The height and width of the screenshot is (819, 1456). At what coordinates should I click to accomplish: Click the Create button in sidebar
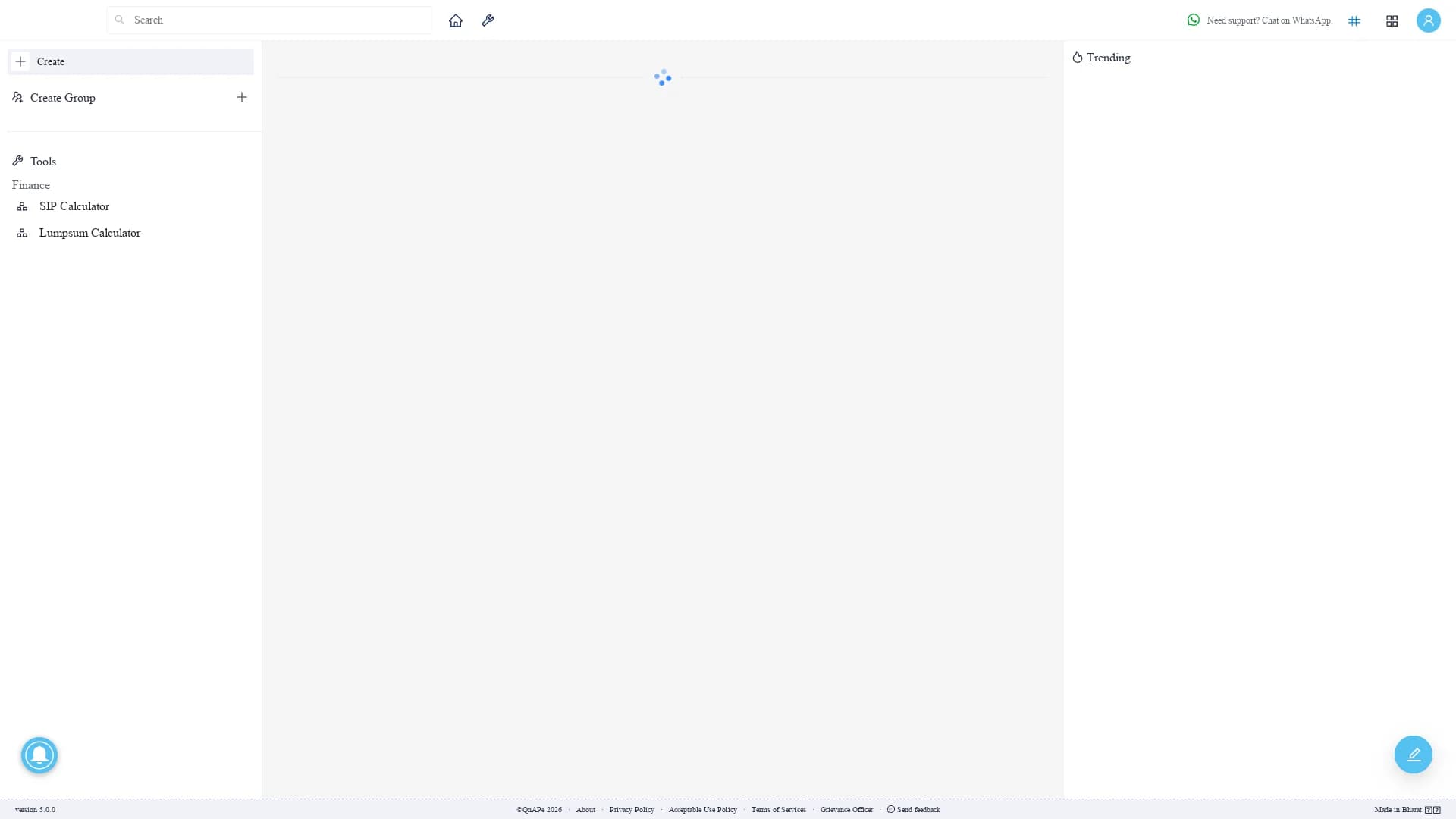point(130,61)
